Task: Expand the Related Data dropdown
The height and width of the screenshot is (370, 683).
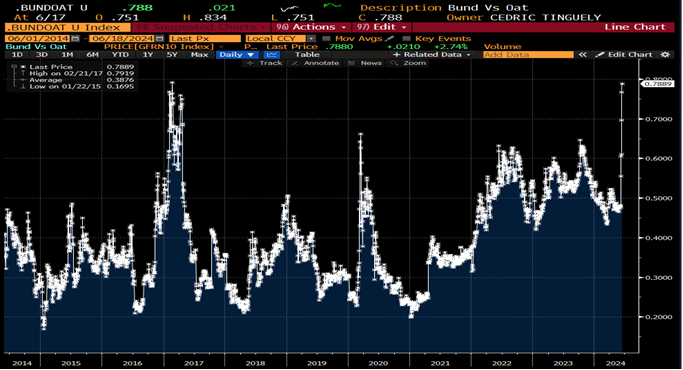Action: (432, 54)
